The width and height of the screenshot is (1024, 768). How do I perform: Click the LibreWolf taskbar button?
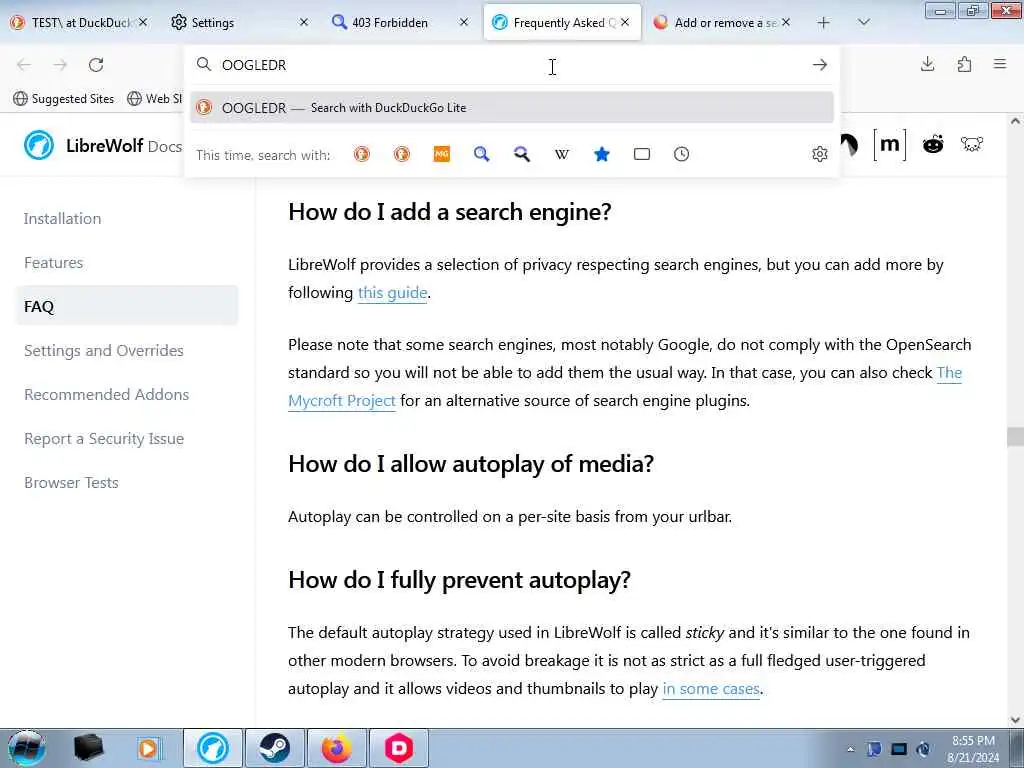click(x=213, y=748)
